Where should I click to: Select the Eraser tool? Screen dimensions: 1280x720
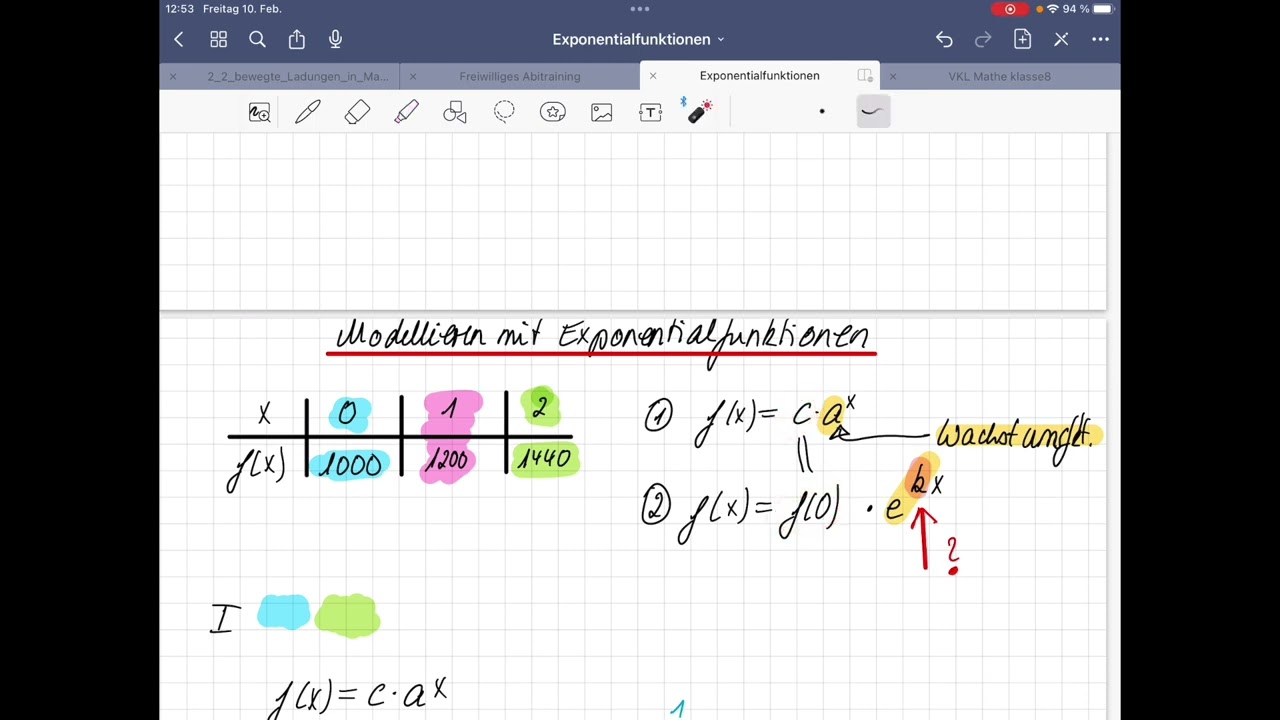pos(357,112)
